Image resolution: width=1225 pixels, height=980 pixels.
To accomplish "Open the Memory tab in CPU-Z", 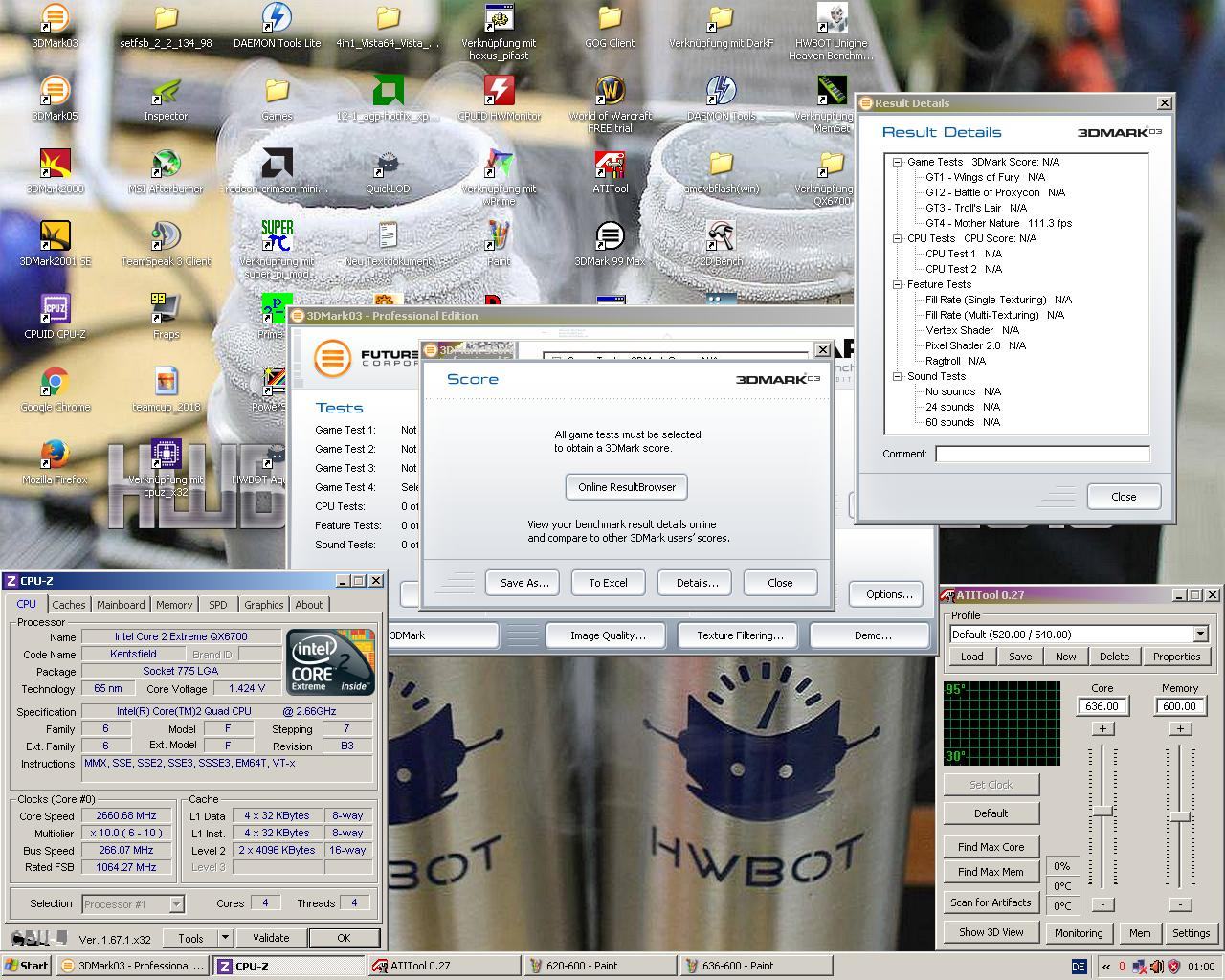I will pyautogui.click(x=174, y=605).
